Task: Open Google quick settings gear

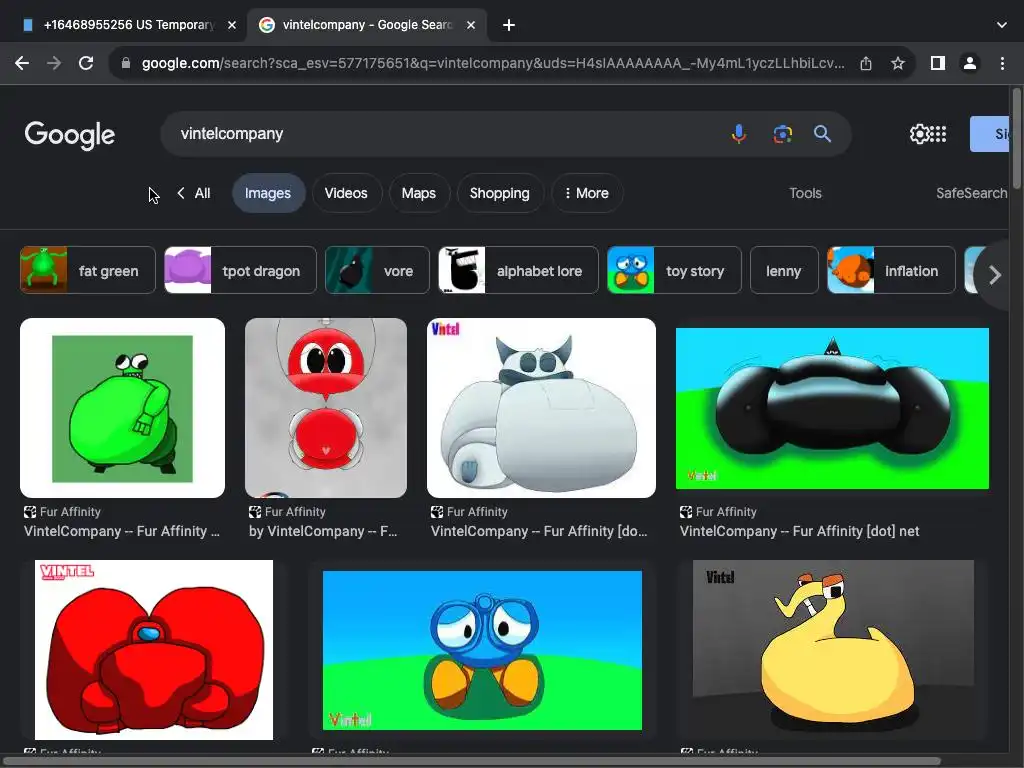Action: click(x=919, y=134)
